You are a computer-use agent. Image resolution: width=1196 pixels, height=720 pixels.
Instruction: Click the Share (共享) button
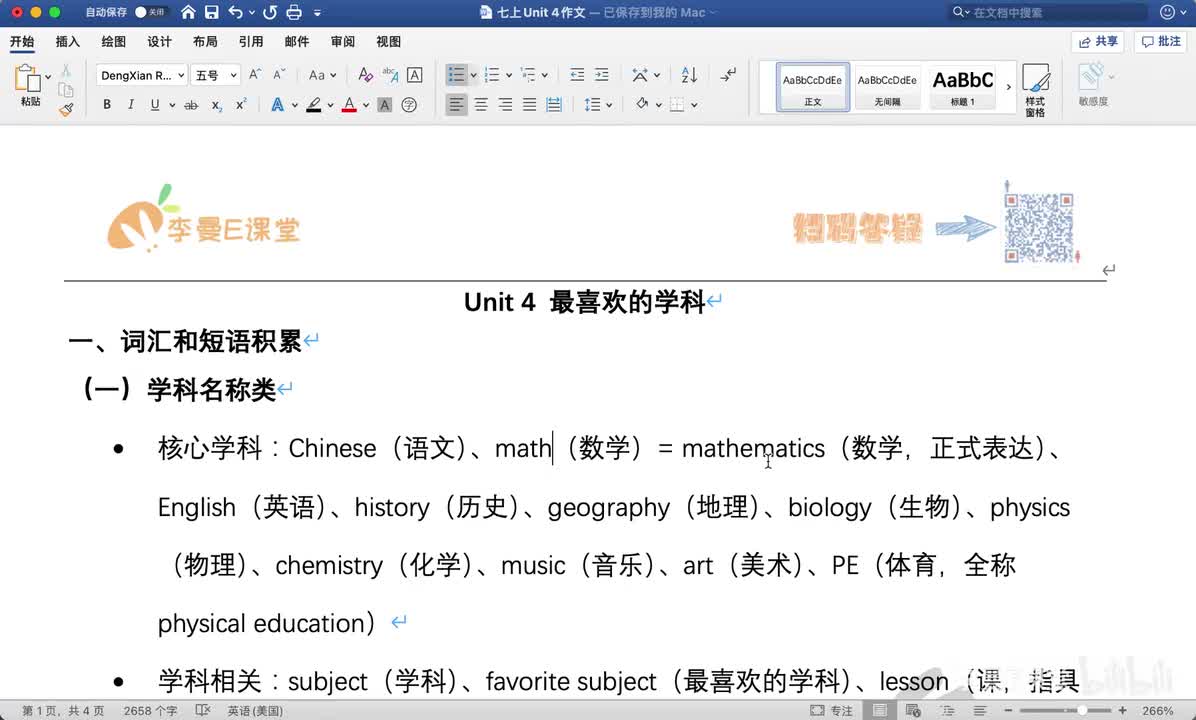[x=1098, y=41]
